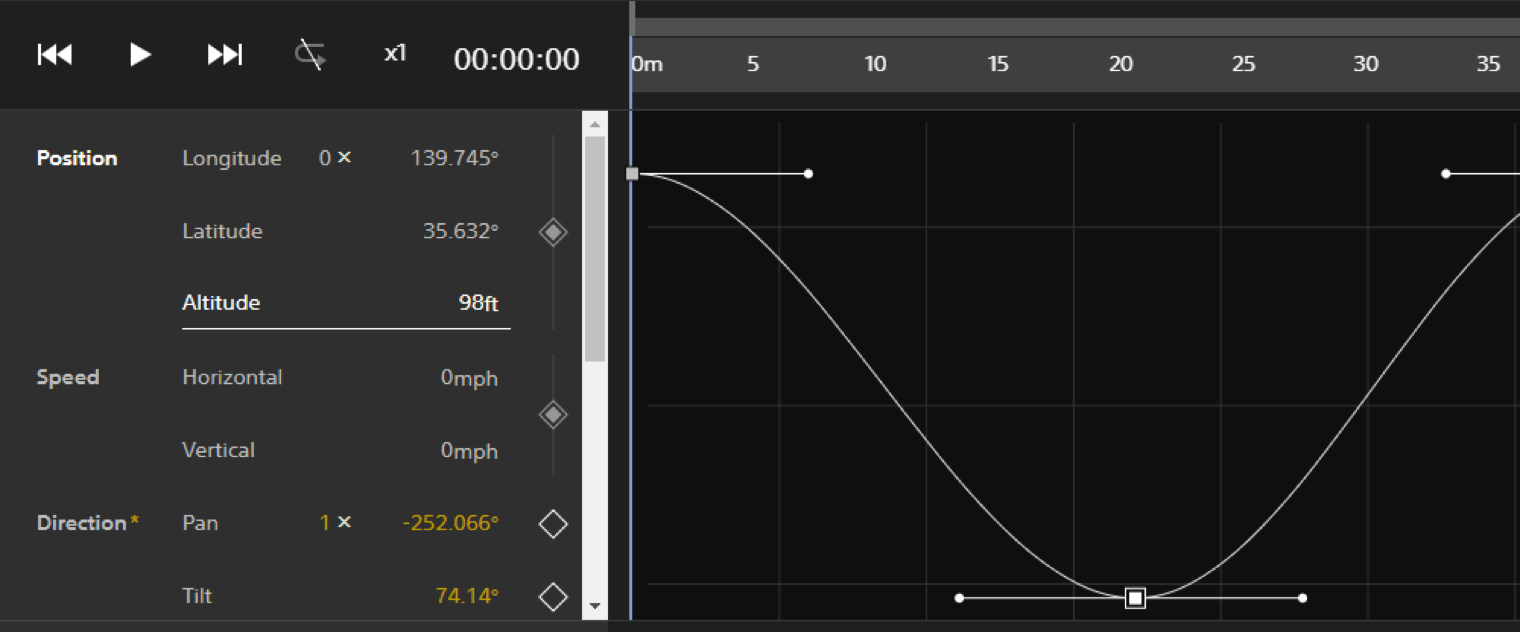Select the Pan parameter label
This screenshot has width=1520, height=632.
pos(200,523)
